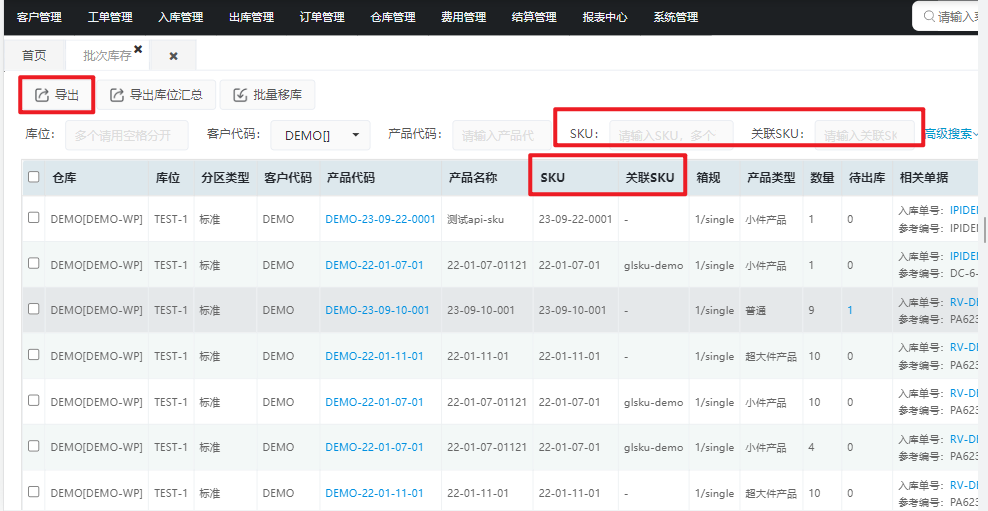Screen dimensions: 988x511
Task: Click SKU cell 23-09-22-0001
Action: (575, 219)
